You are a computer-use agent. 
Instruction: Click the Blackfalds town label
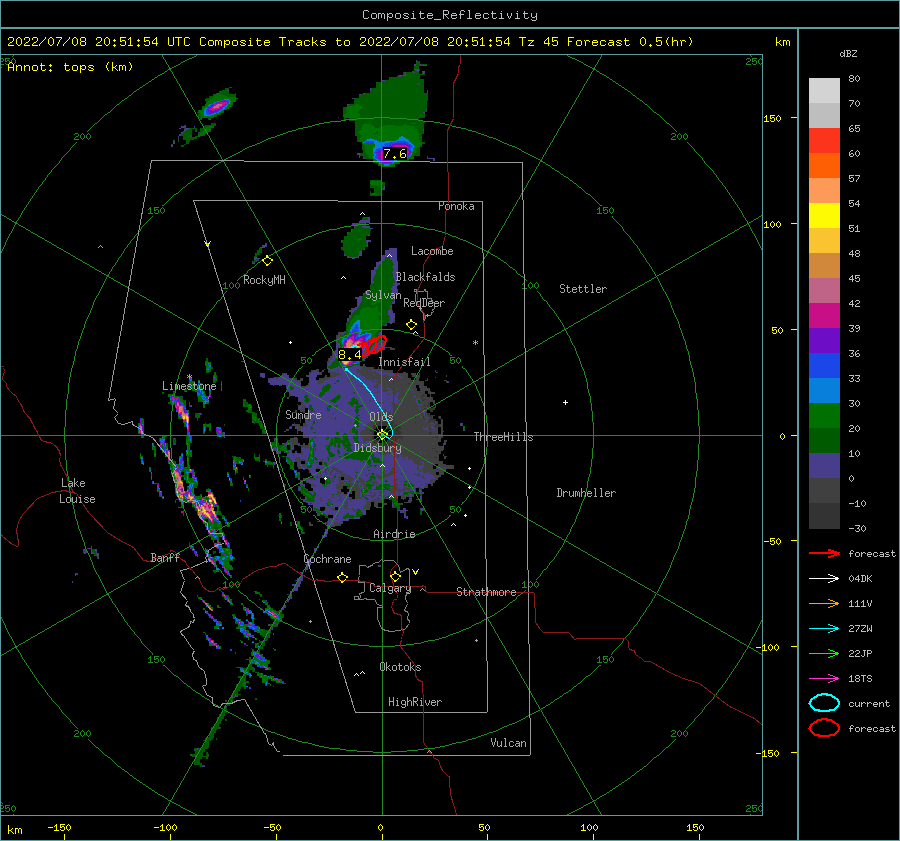pos(425,277)
